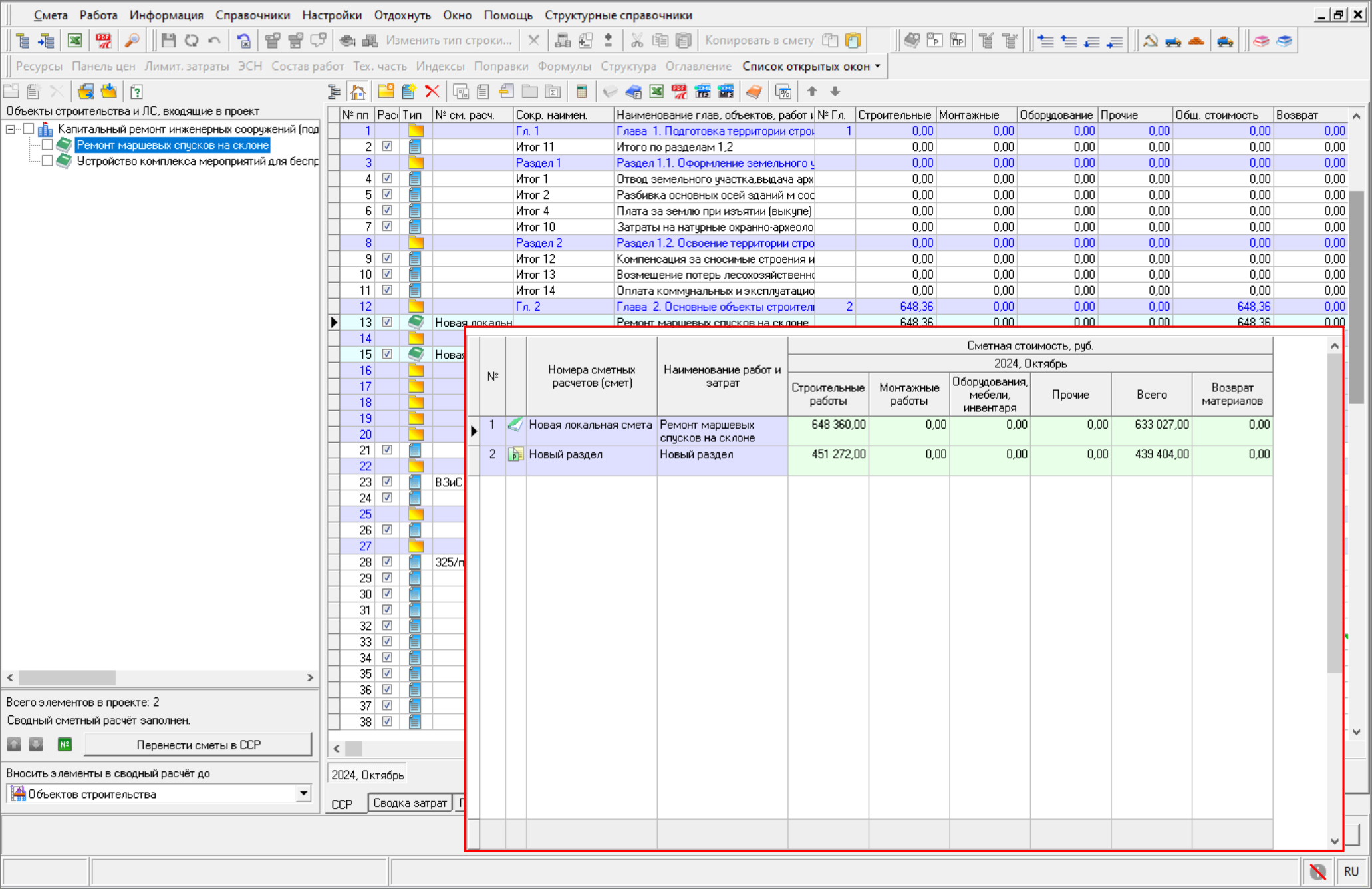1372x889 pixels.
Task: Open the Справочники menu
Action: 252,15
